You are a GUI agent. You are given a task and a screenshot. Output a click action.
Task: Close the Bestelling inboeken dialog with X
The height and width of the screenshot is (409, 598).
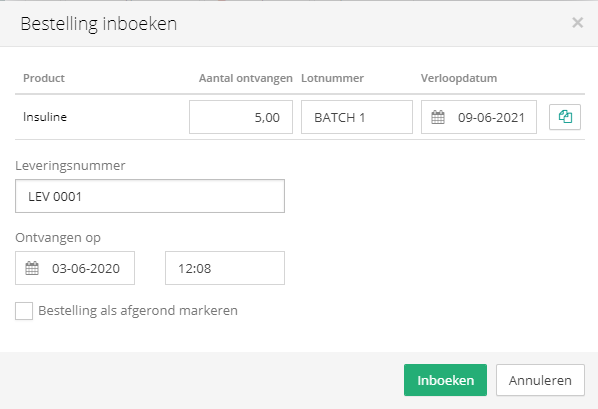click(577, 23)
